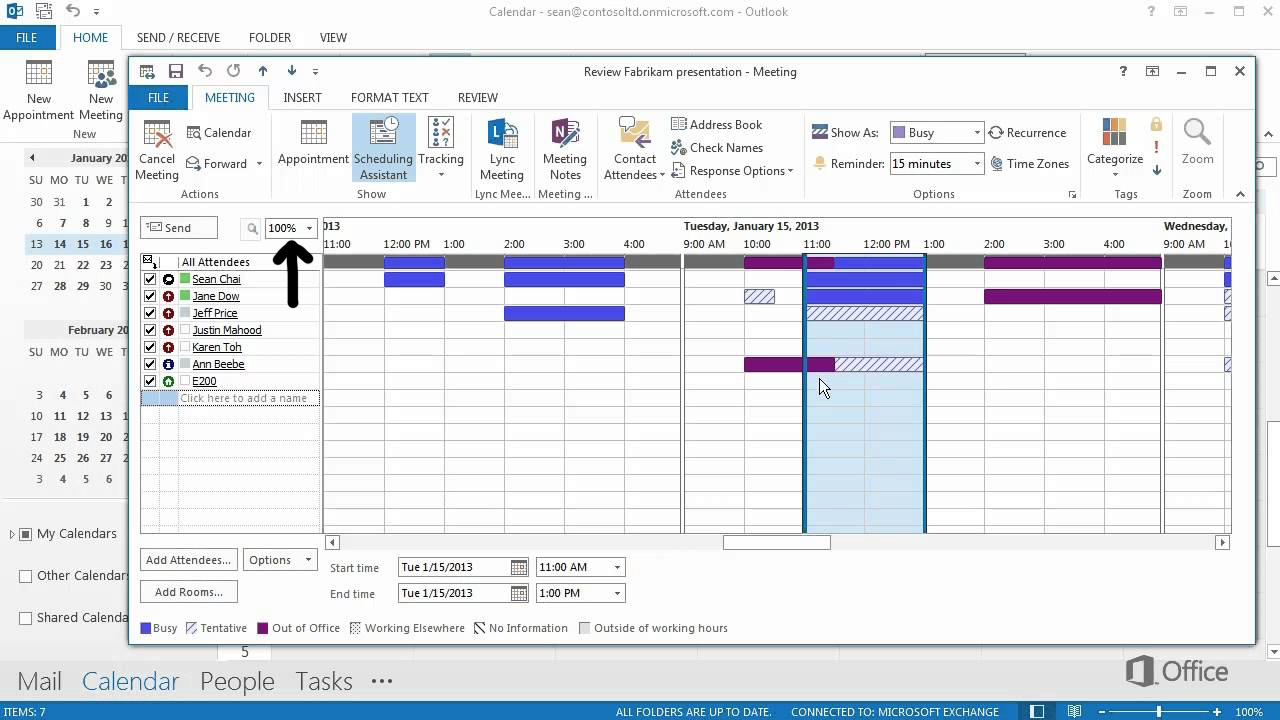Open the Show As dropdown
This screenshot has height=720, width=1280.
977,133
